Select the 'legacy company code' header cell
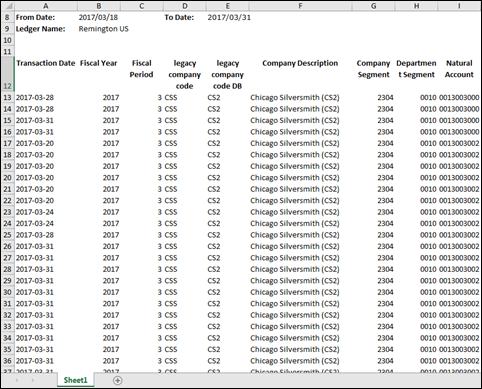Screen dimensions: 482x389 coord(185,74)
